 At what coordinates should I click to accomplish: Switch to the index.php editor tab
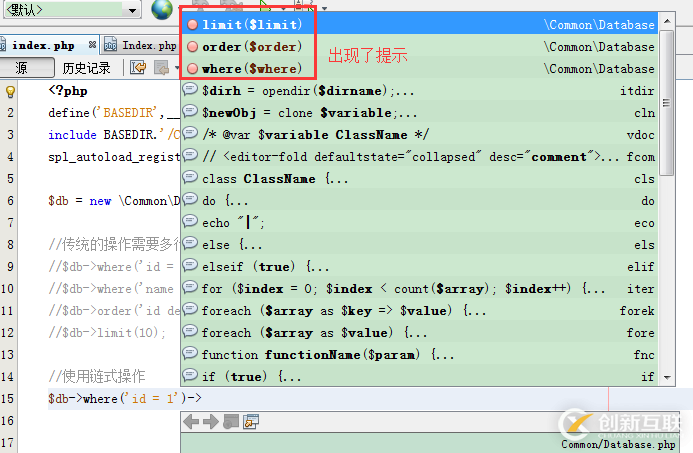tap(43, 46)
